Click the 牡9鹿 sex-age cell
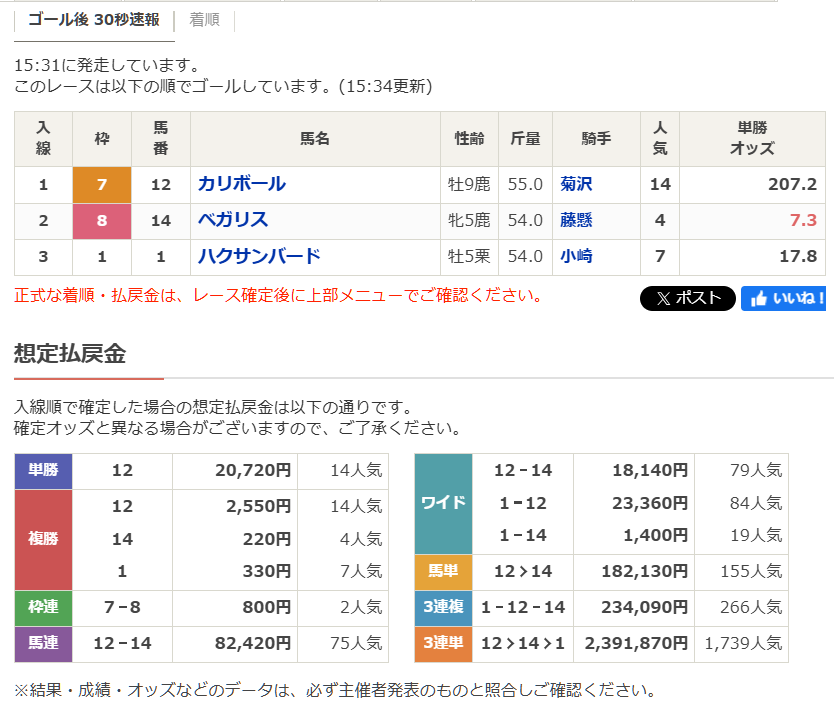Image resolution: width=834 pixels, height=703 pixels. pos(469,184)
